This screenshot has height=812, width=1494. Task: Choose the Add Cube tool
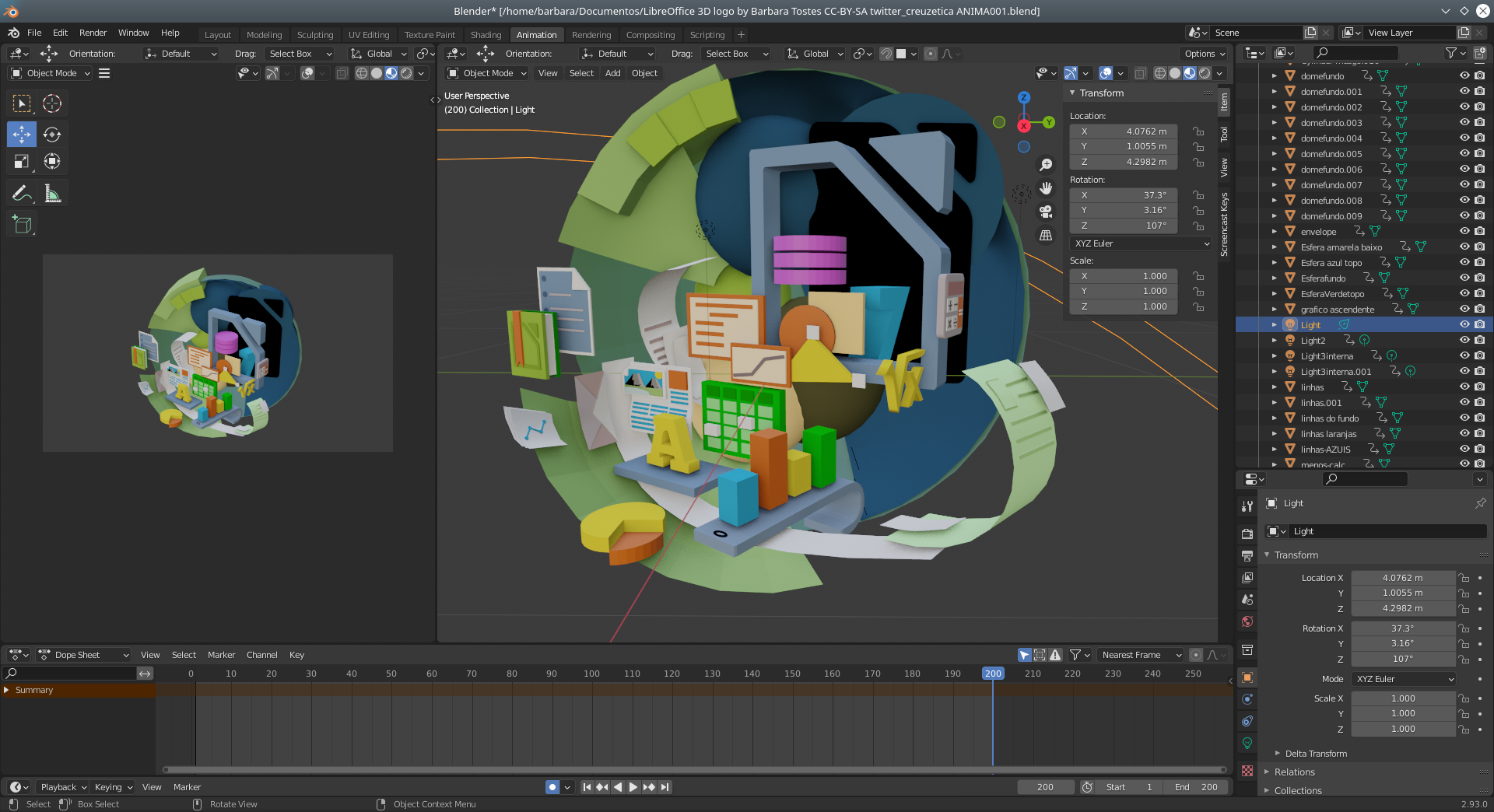22,225
